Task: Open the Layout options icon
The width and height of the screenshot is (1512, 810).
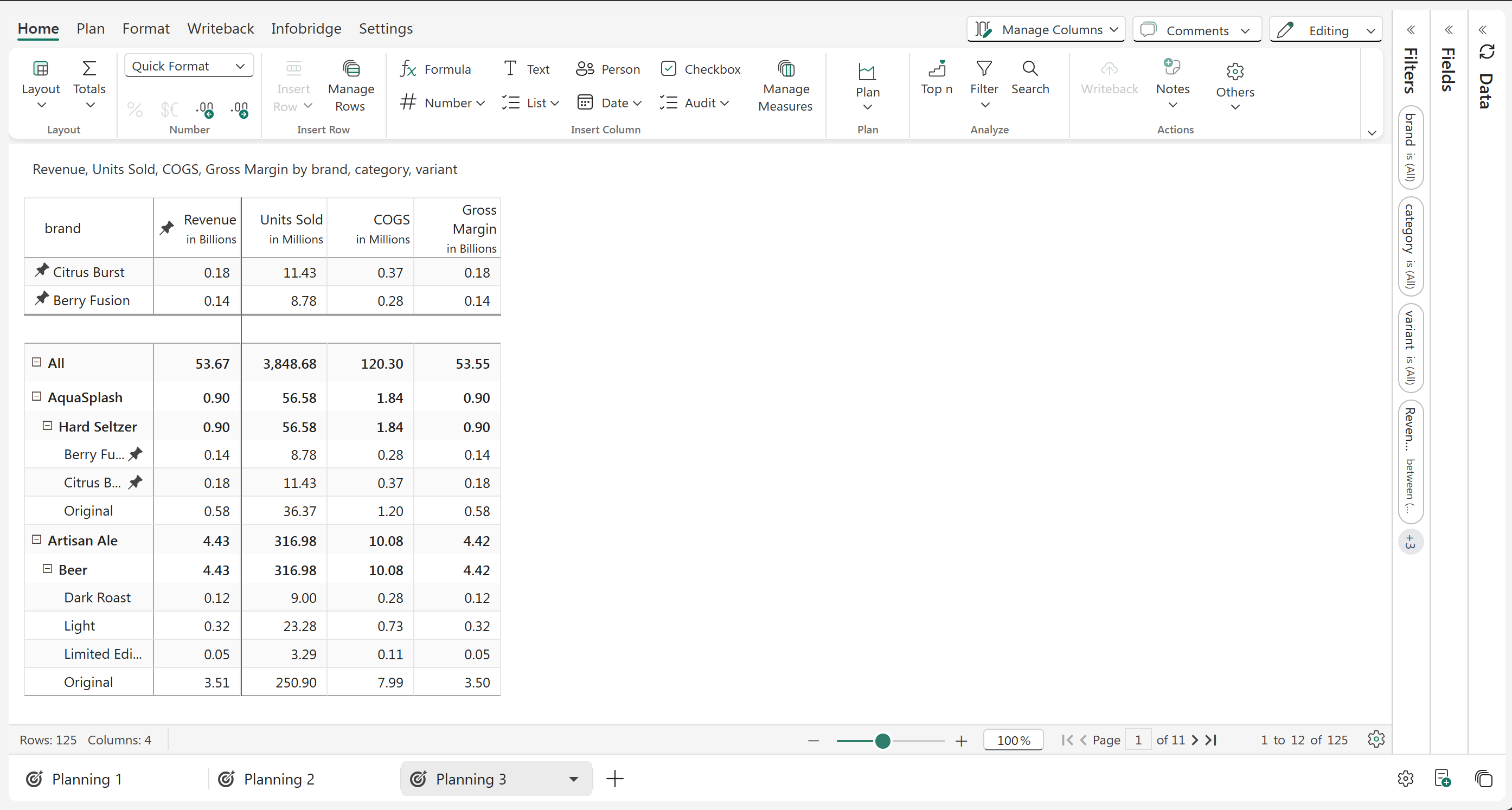Action: [41, 69]
